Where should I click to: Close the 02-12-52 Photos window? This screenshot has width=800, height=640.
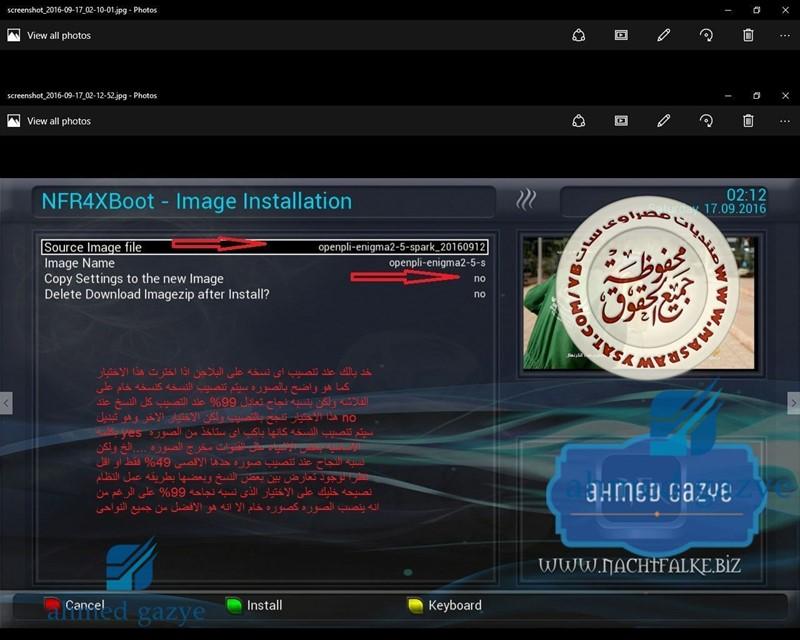(x=785, y=95)
